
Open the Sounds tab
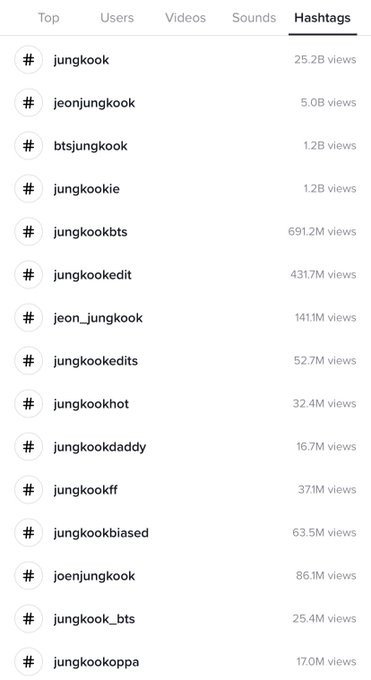coord(254,18)
